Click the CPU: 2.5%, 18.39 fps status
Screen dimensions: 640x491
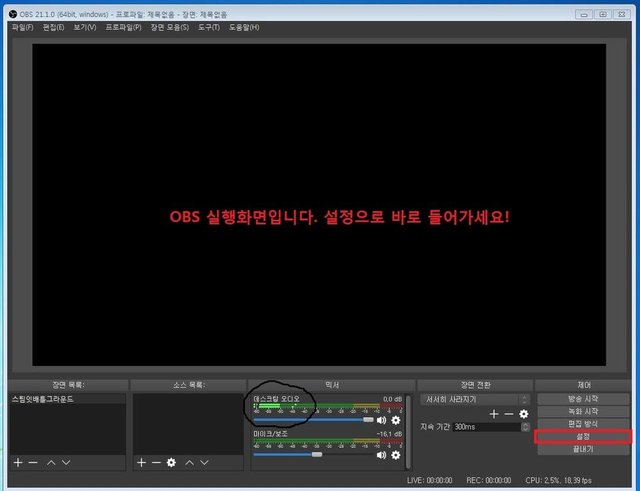tap(558, 480)
